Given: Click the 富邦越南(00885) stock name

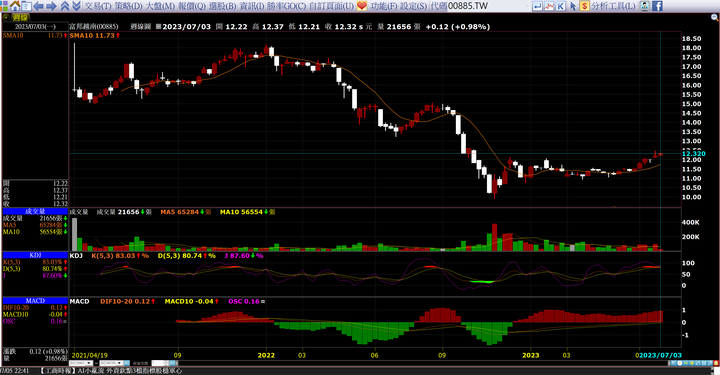Looking at the screenshot, I should click(x=94, y=27).
